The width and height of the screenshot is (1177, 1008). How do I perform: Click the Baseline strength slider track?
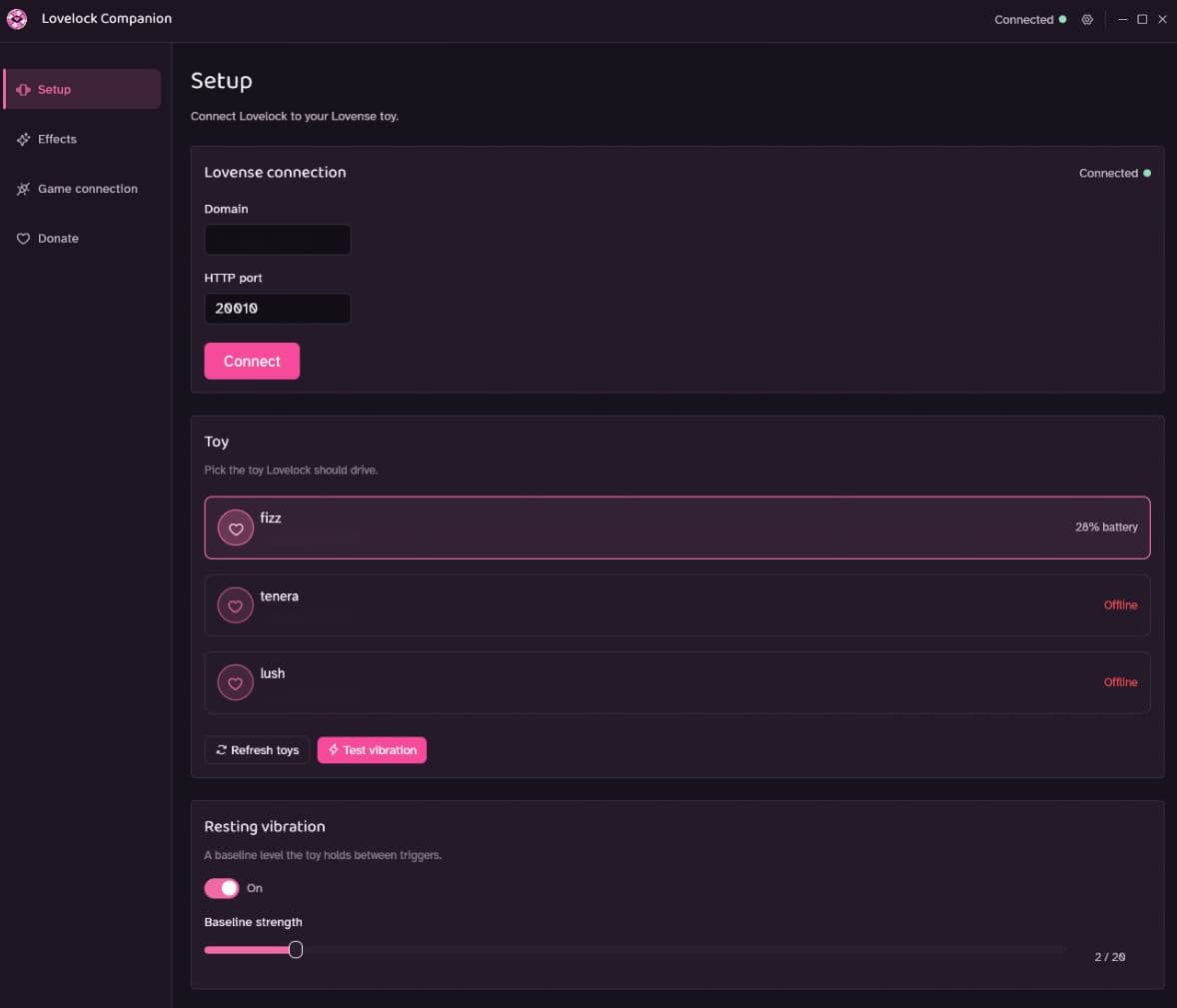coord(634,949)
